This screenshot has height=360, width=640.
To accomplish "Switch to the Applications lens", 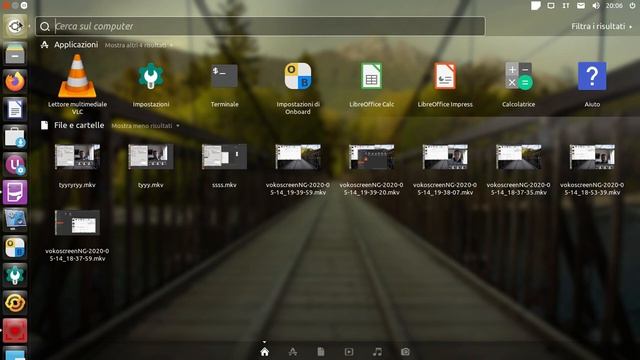I will point(293,351).
